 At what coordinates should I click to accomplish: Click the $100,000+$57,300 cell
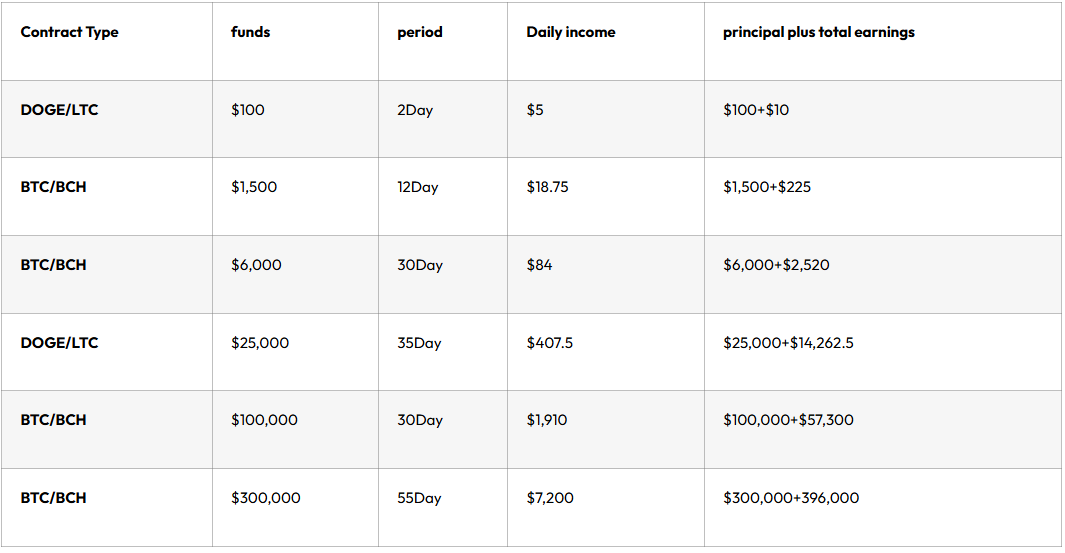[788, 420]
